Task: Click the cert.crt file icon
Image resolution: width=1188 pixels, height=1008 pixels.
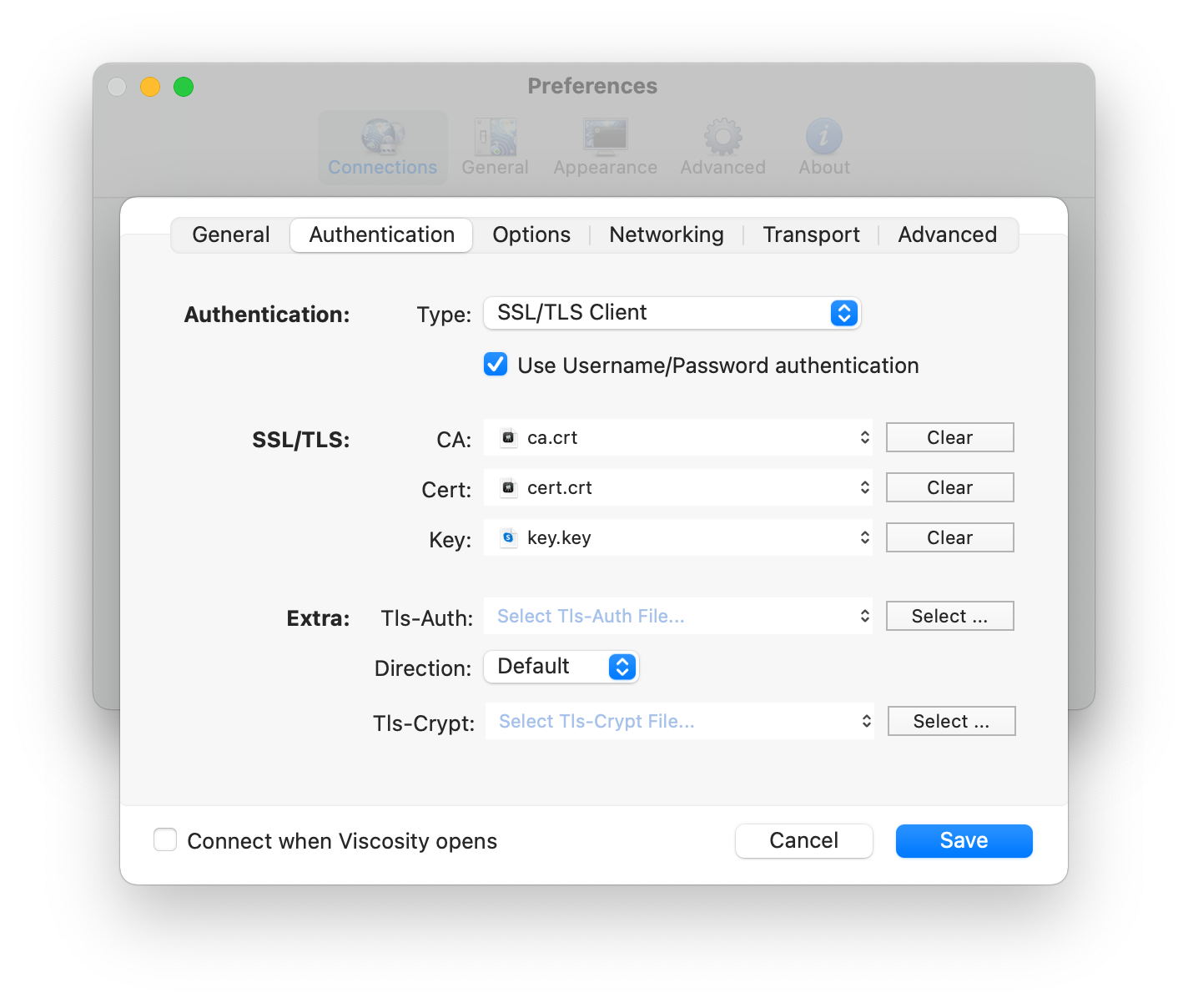Action: (508, 488)
